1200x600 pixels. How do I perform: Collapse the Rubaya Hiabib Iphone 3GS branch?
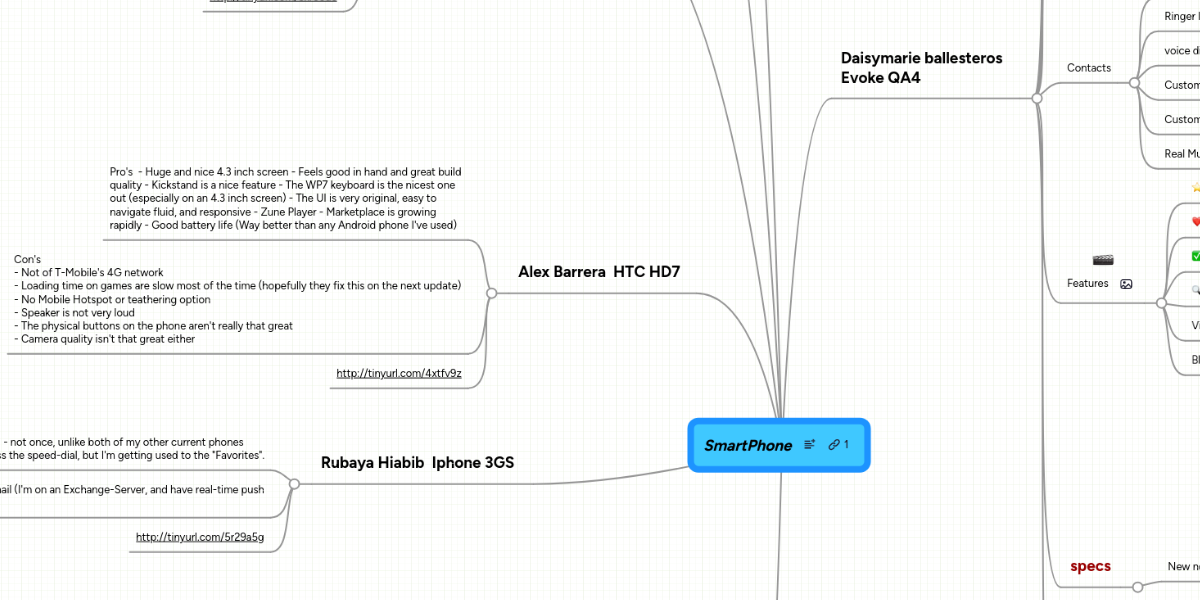[x=294, y=483]
